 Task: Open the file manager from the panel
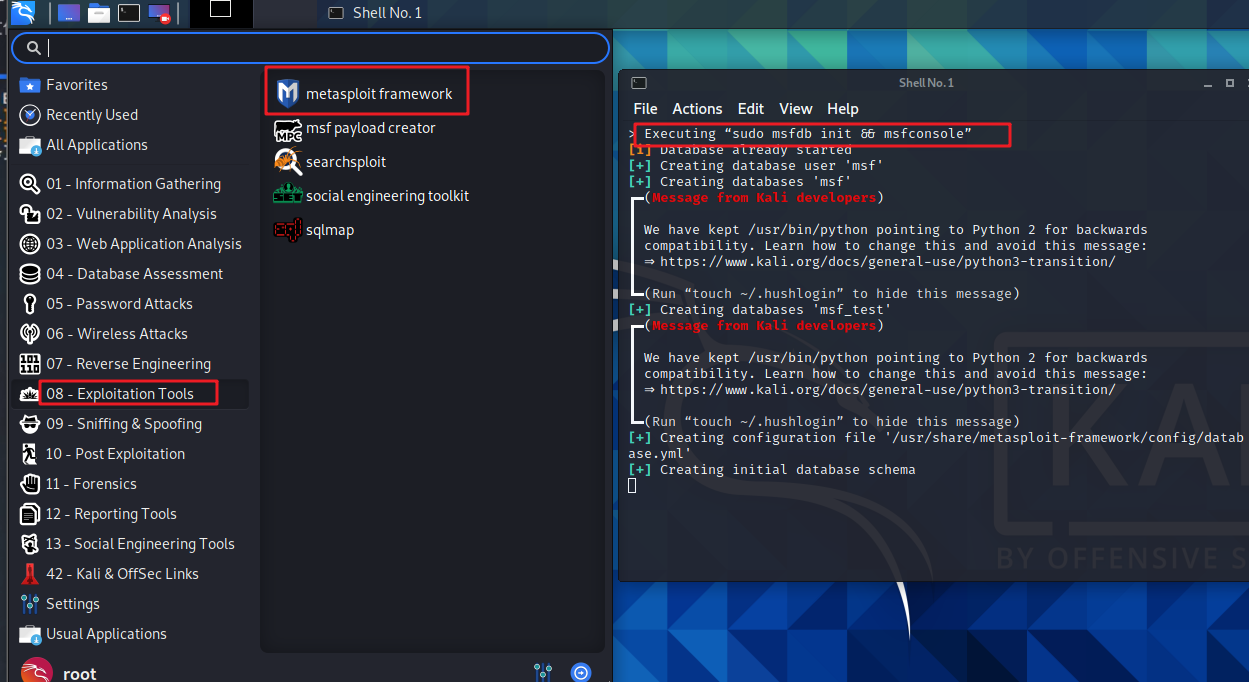(98, 13)
